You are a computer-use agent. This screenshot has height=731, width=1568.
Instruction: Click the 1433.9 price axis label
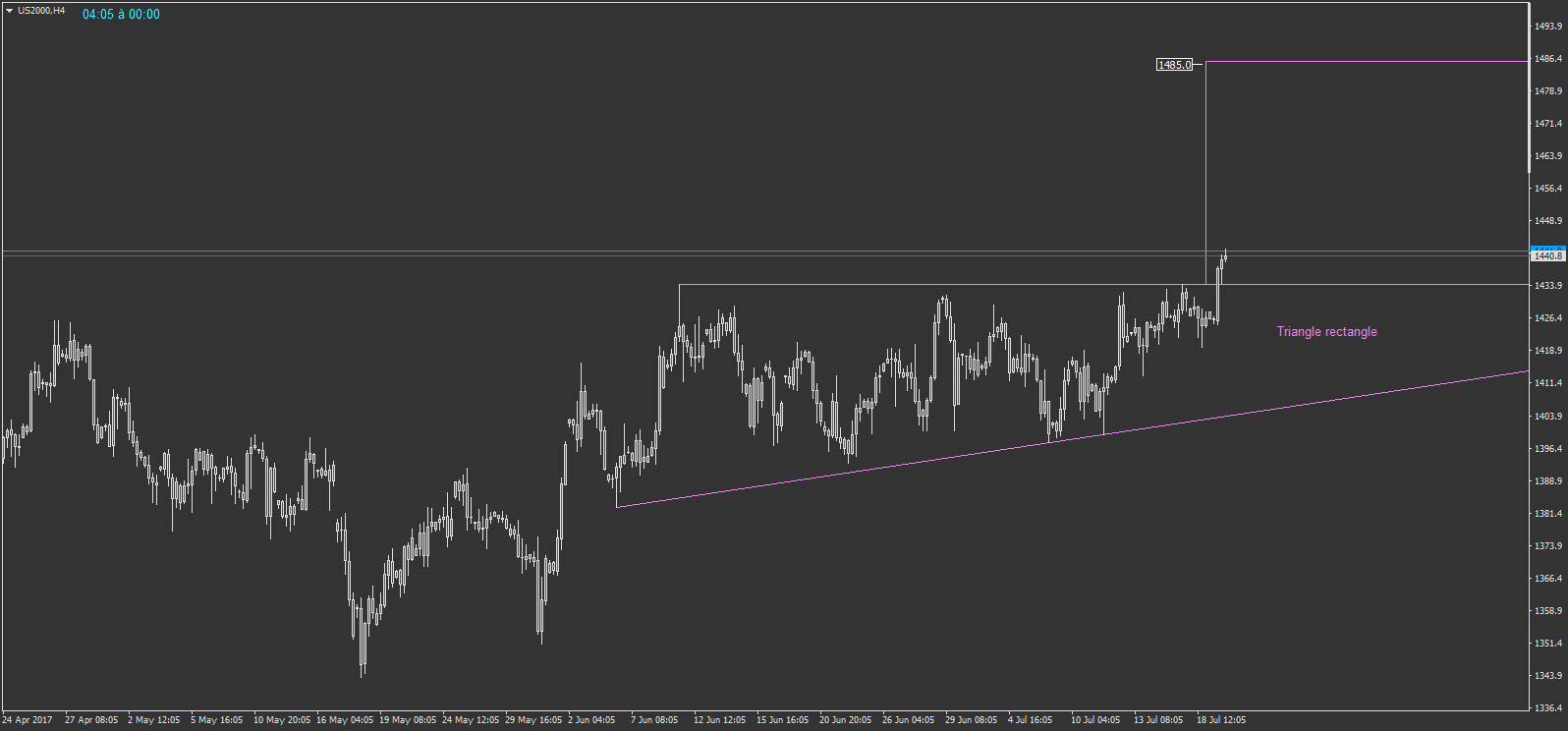(x=1548, y=286)
